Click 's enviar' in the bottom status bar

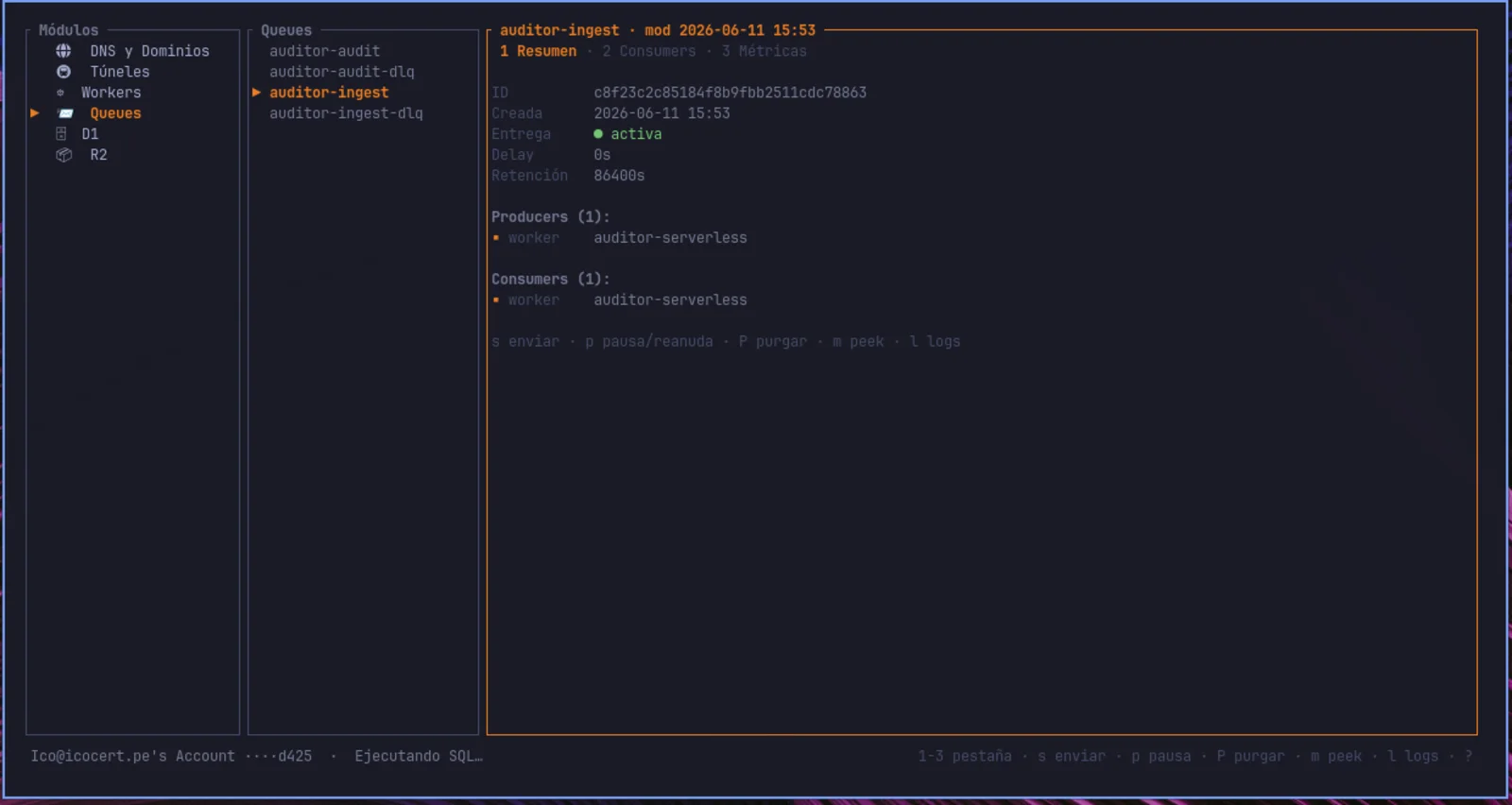[x=1072, y=756]
